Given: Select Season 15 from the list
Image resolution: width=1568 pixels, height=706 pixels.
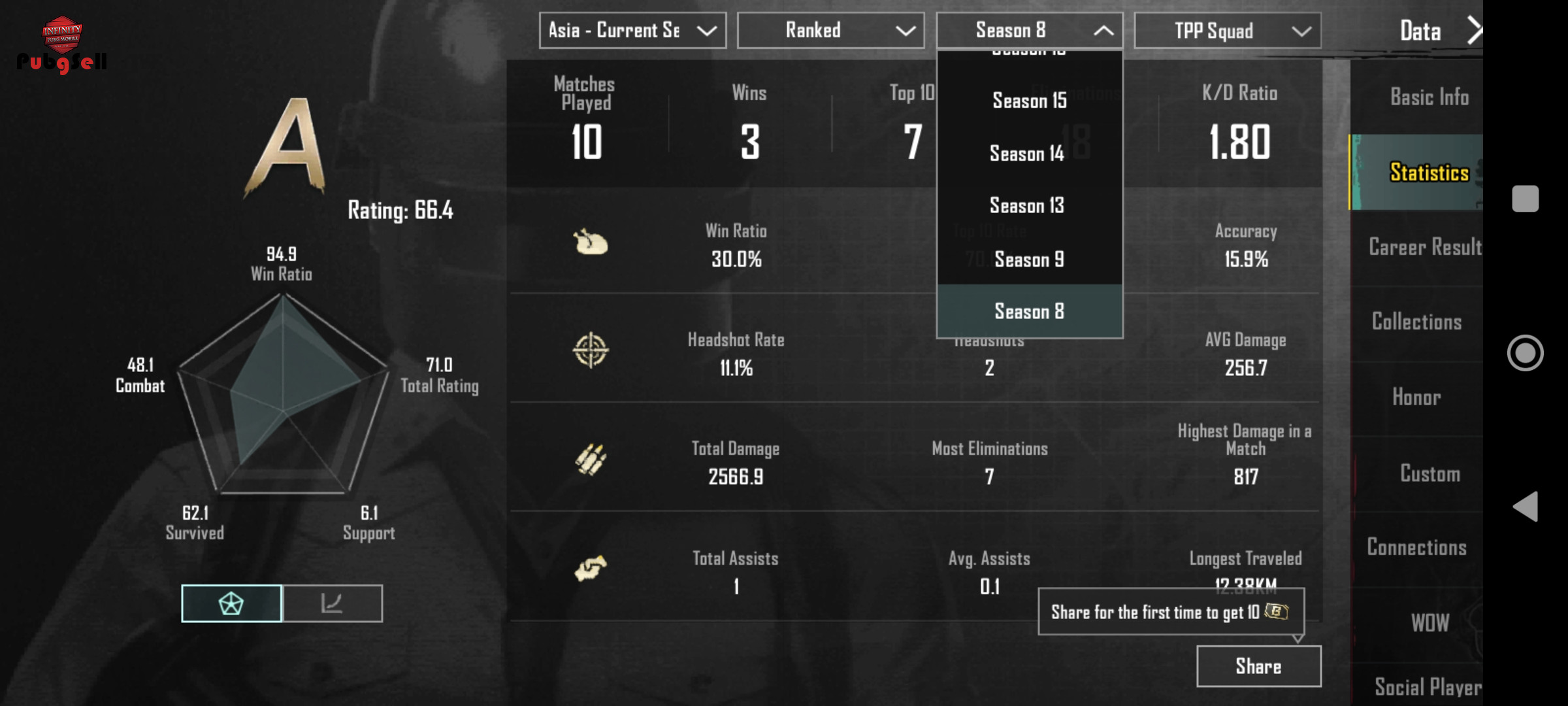Looking at the screenshot, I should coord(1030,101).
